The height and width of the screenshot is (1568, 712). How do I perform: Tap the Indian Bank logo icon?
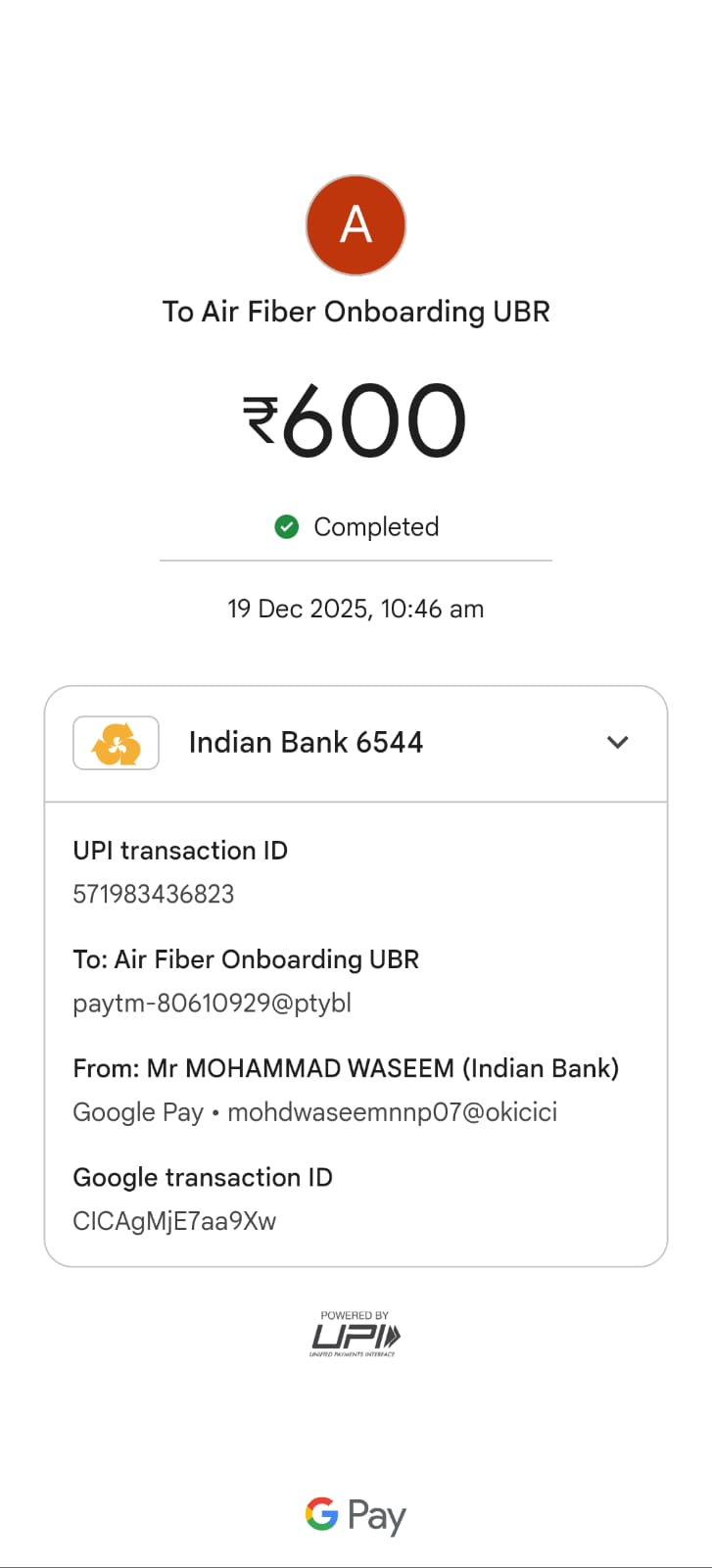[x=117, y=743]
